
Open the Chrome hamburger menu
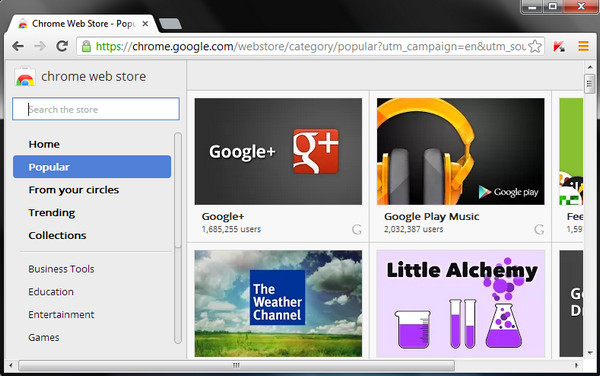pyautogui.click(x=583, y=46)
